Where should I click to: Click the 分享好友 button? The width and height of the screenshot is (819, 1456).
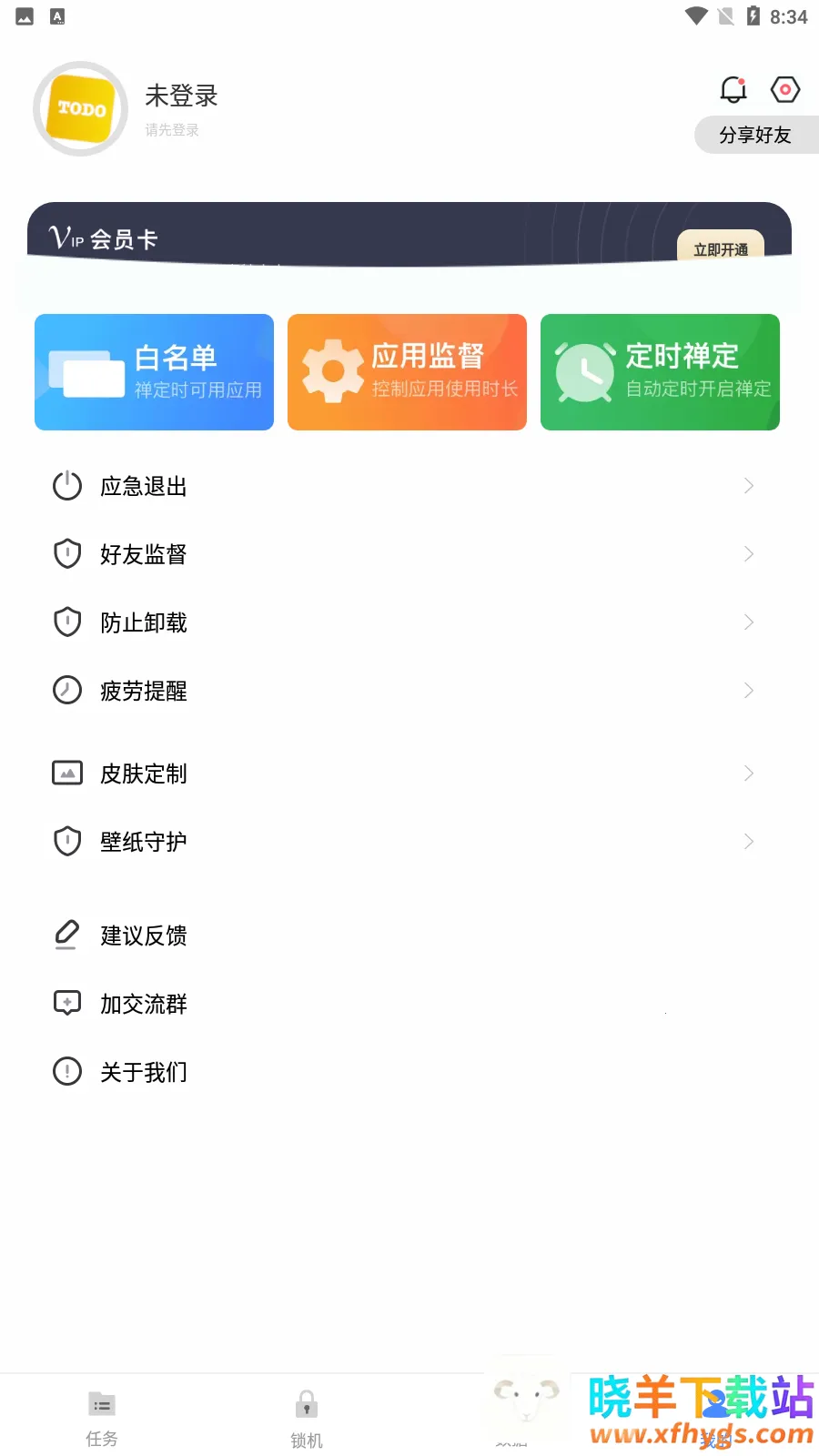755,135
